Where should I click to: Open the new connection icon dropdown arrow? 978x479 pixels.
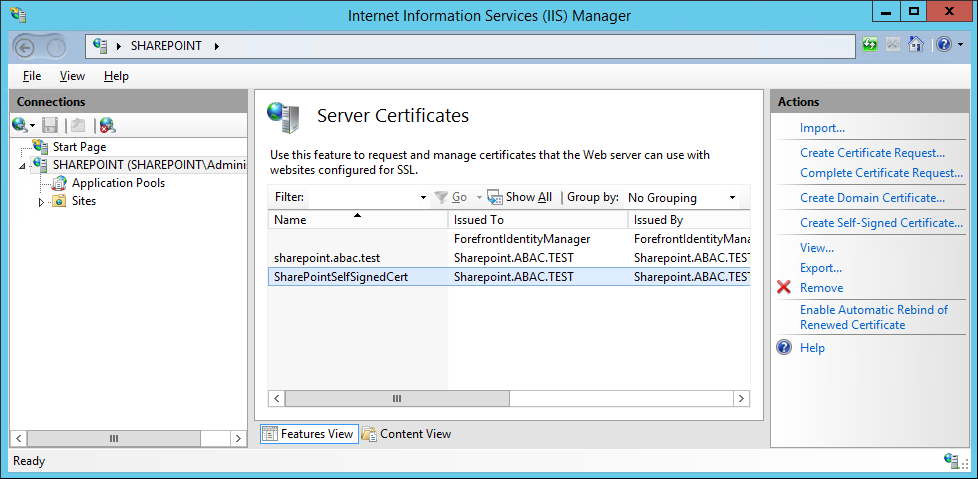(x=32, y=127)
